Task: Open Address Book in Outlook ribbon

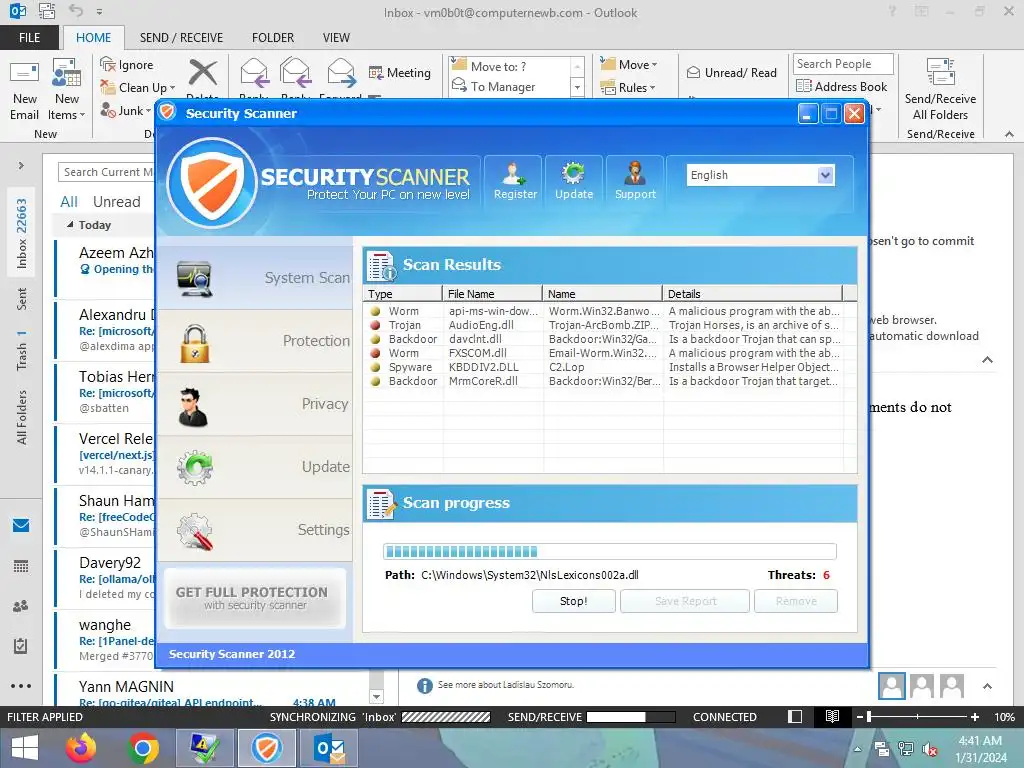Action: coord(842,86)
